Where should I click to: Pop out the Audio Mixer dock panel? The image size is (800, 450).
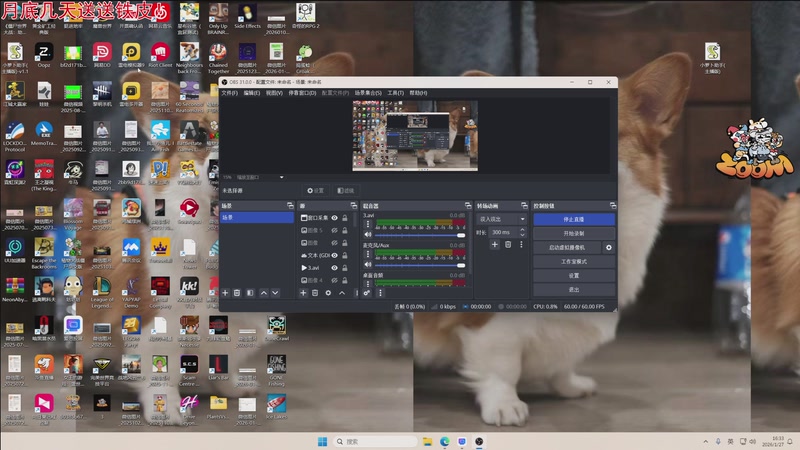[x=468, y=206]
